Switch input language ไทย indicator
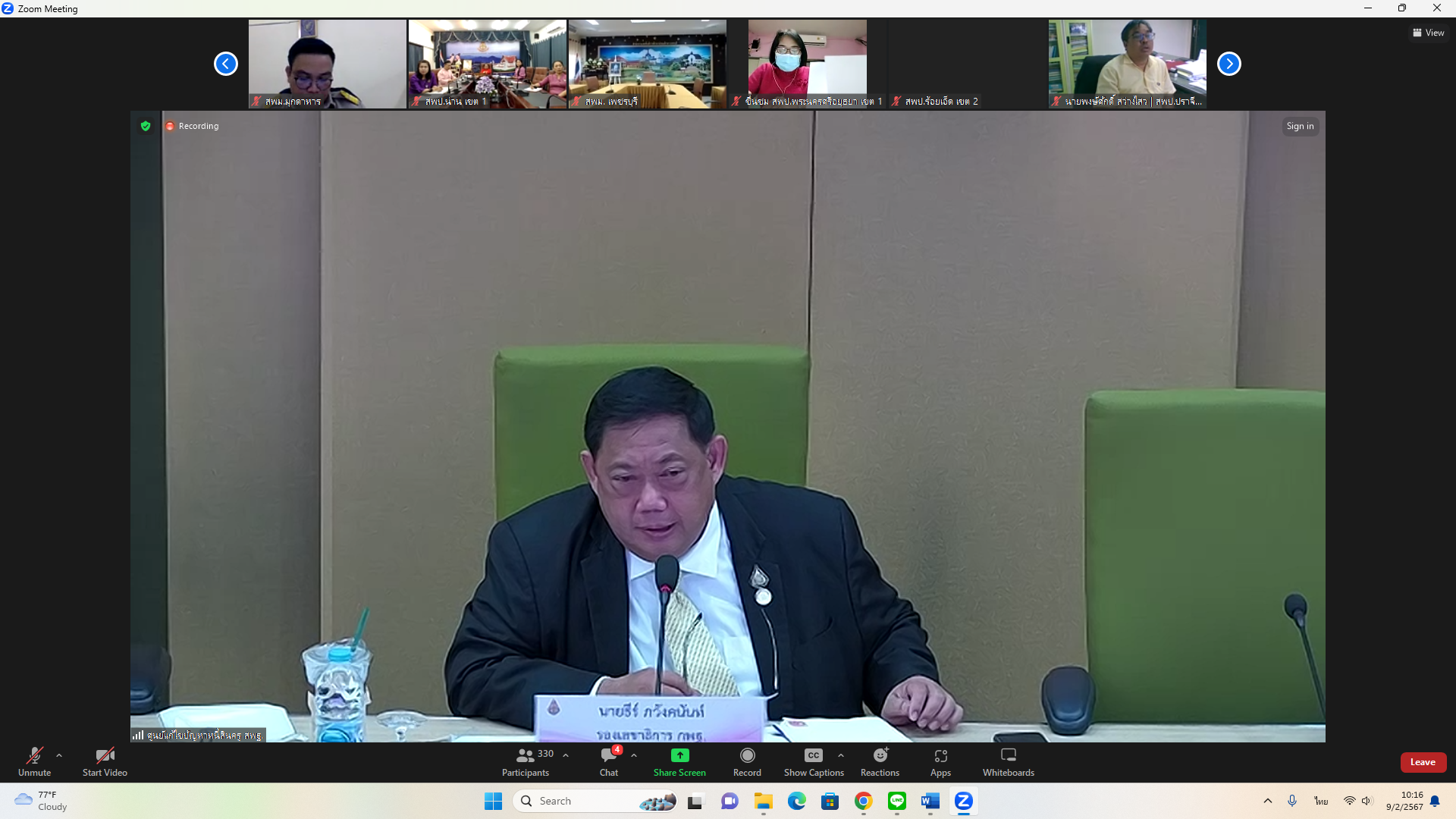 click(x=1321, y=801)
